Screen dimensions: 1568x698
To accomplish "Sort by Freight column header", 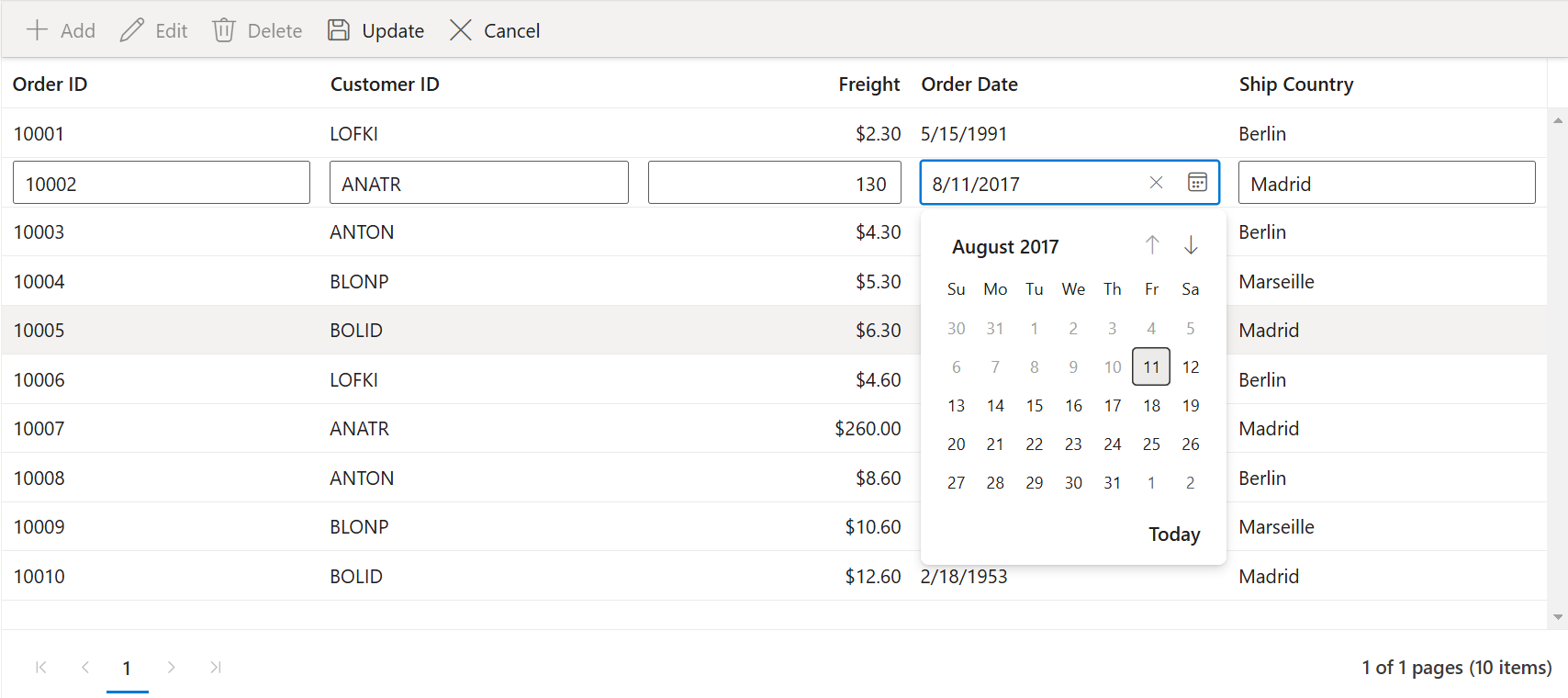I will click(869, 84).
